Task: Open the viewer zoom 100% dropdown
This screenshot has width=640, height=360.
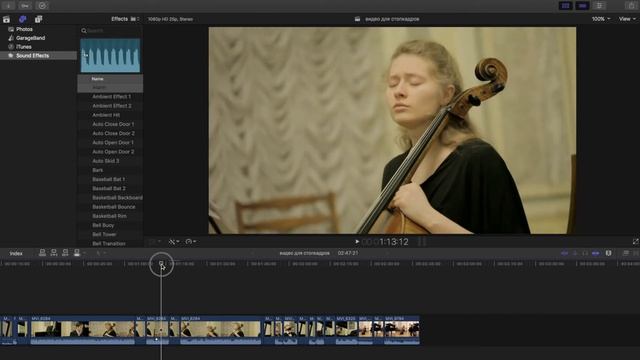Action: [x=601, y=19]
